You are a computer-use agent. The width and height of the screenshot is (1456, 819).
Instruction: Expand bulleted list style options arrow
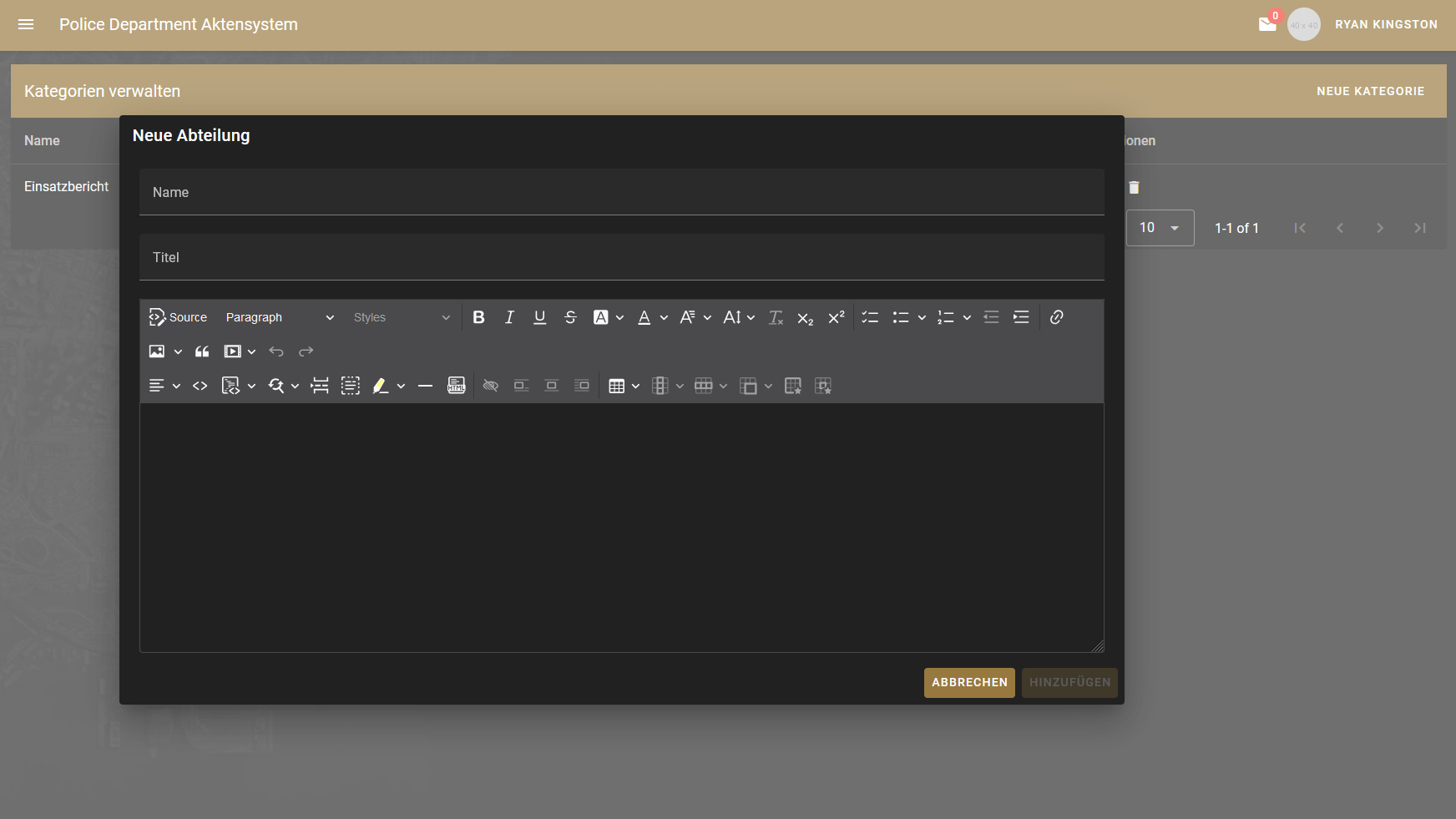tap(922, 317)
